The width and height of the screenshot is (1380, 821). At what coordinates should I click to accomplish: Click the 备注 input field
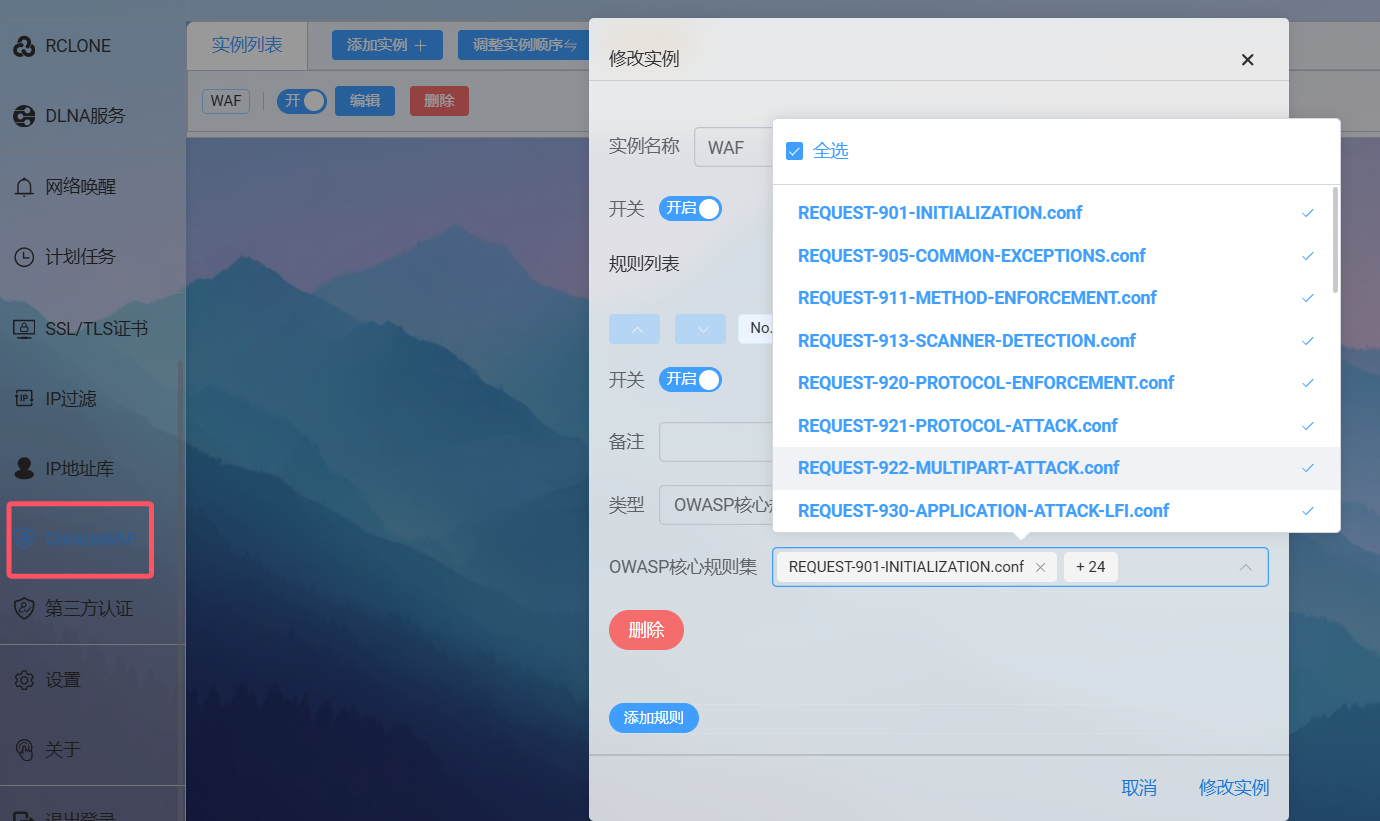(x=716, y=442)
